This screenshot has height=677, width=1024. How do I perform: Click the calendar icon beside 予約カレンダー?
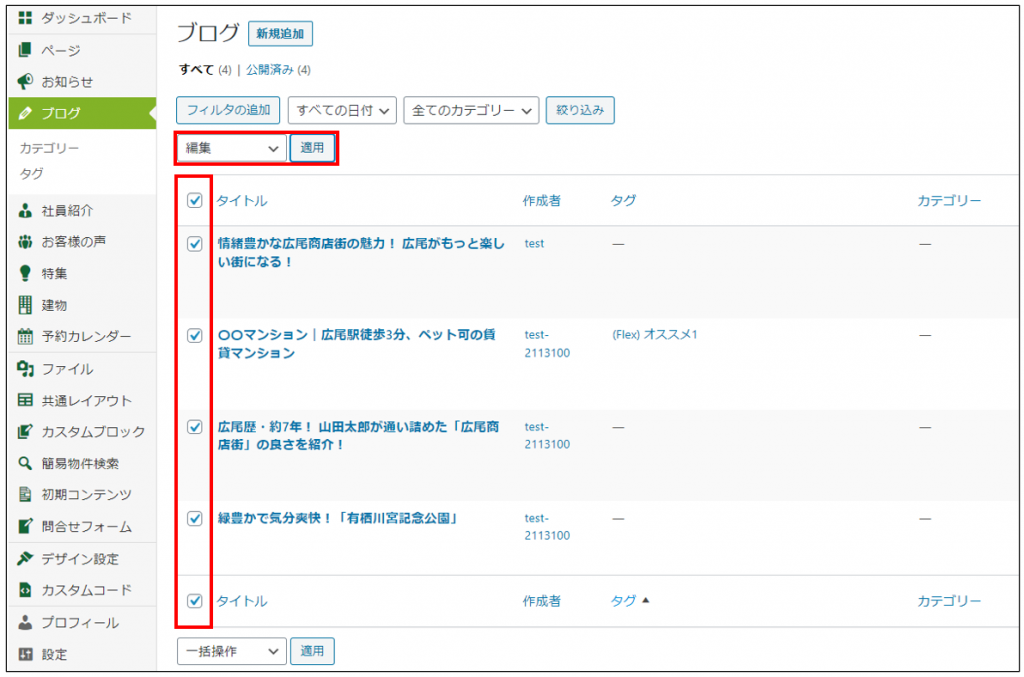click(x=26, y=336)
